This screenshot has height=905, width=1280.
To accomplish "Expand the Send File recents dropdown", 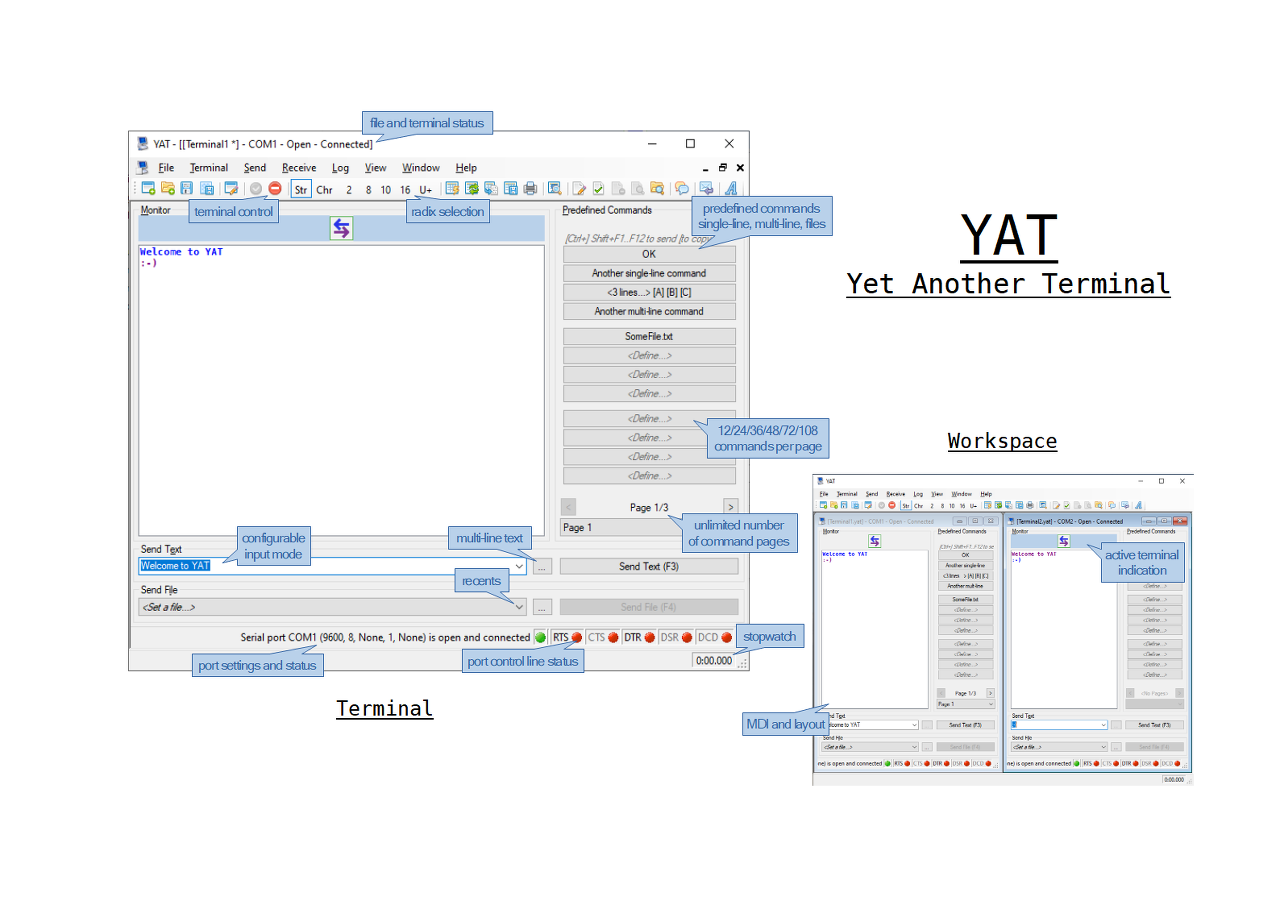I will (x=518, y=606).
